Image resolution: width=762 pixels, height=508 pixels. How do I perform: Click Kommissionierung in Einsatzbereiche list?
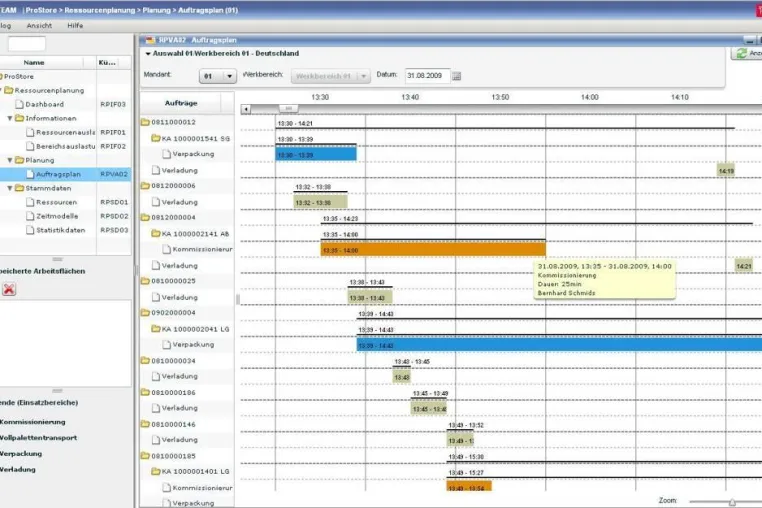[33, 422]
